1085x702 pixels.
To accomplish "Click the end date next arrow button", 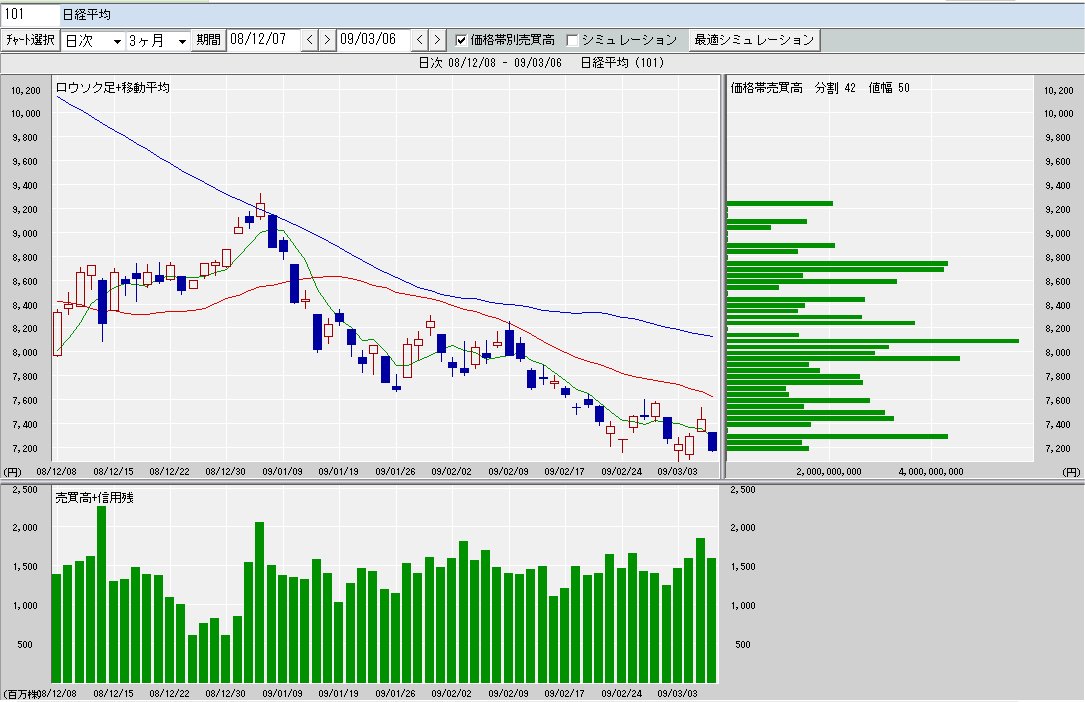I will click(436, 40).
